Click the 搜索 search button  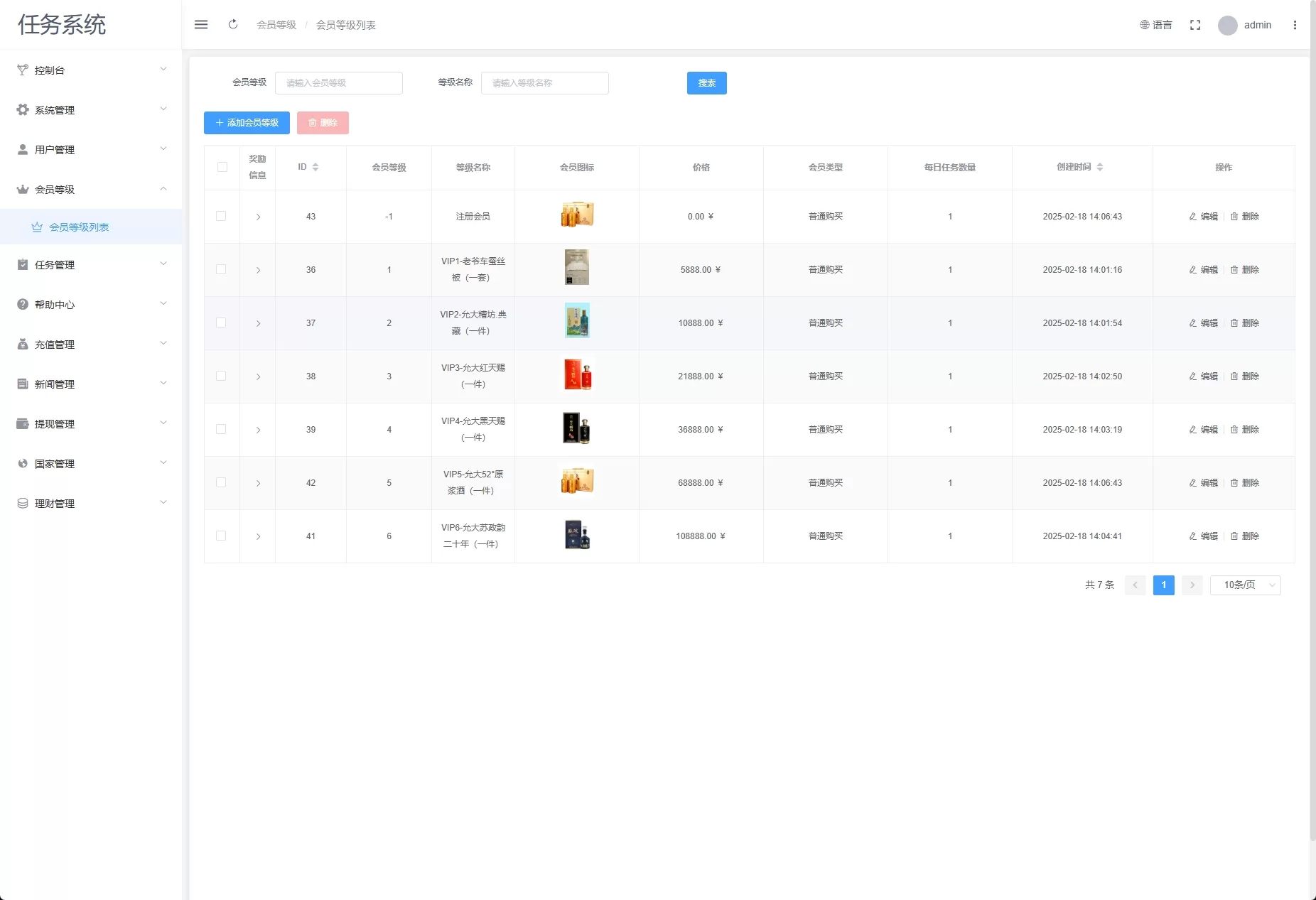706,83
